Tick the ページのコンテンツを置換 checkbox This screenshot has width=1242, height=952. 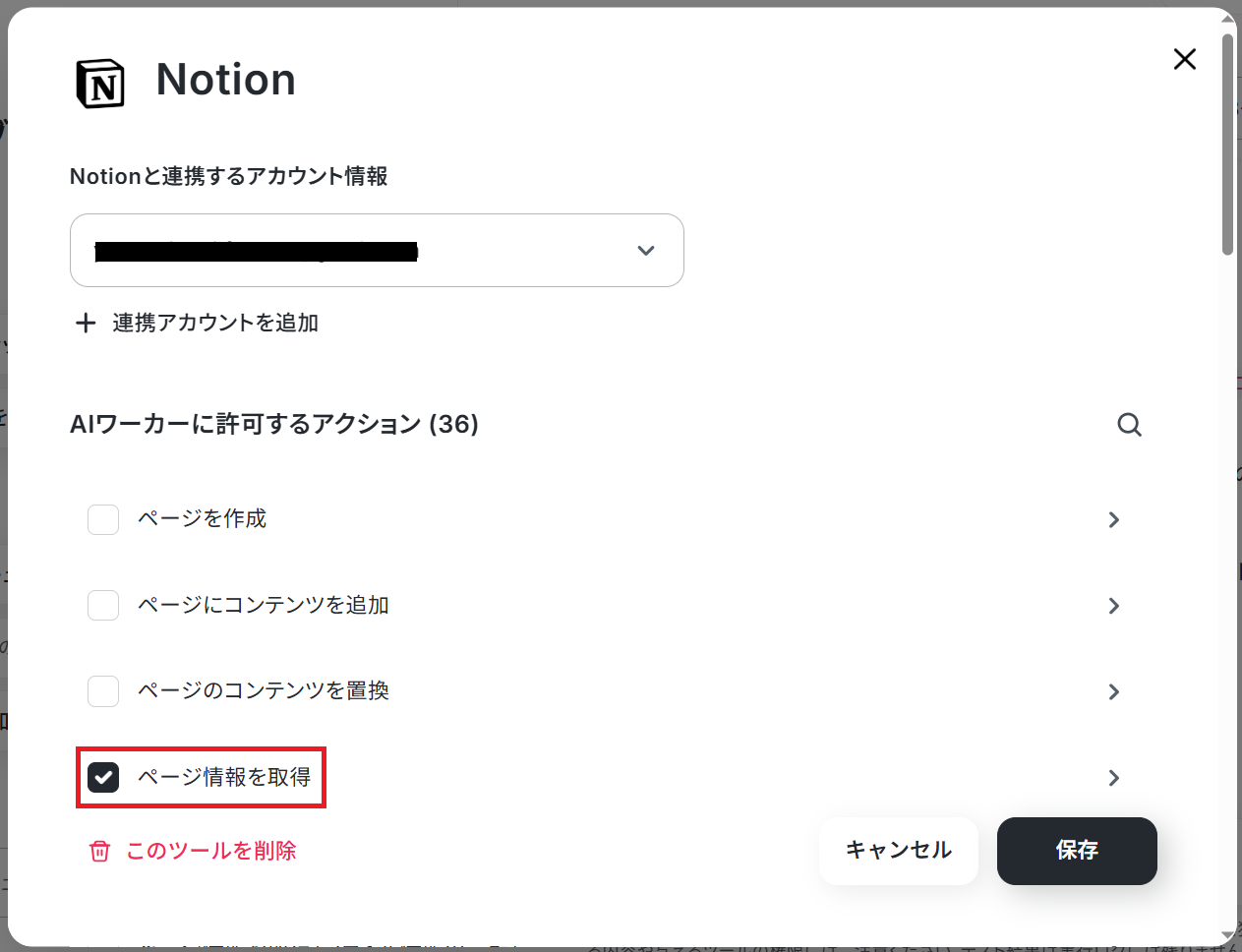[103, 691]
